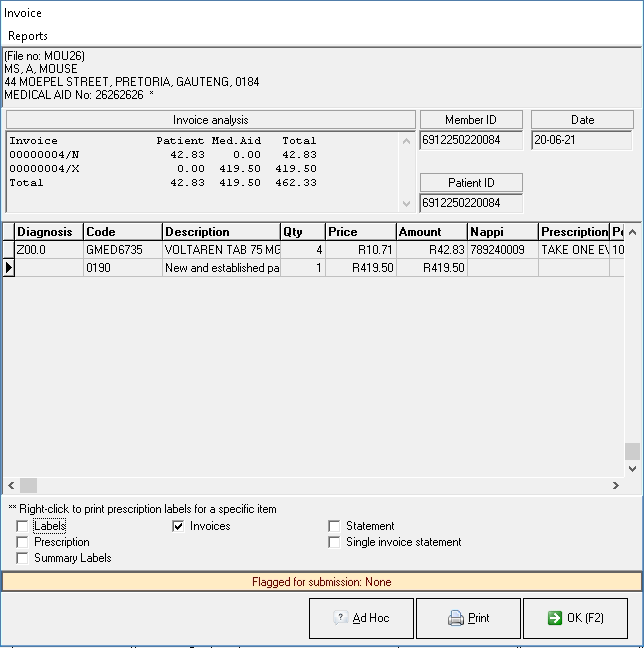Select the VOLTAREN TAB 75 MG description cell
The height and width of the screenshot is (648, 644).
[x=221, y=250]
